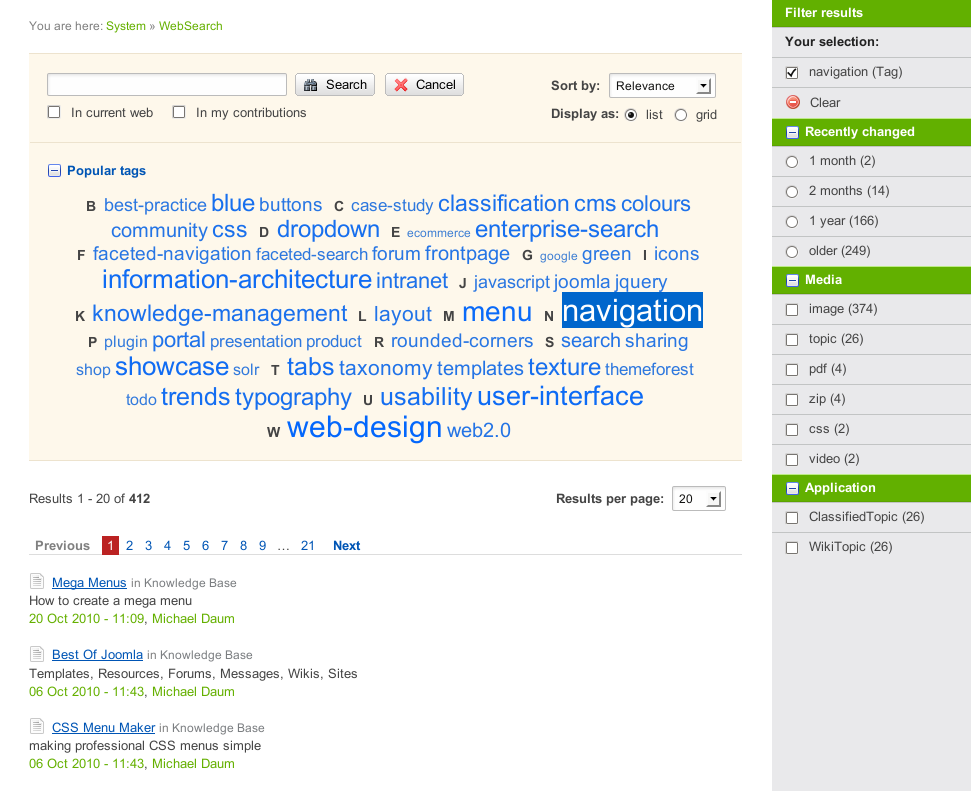The image size is (971, 791).
Task: Collapse the Media filter group
Action: [x=792, y=280]
